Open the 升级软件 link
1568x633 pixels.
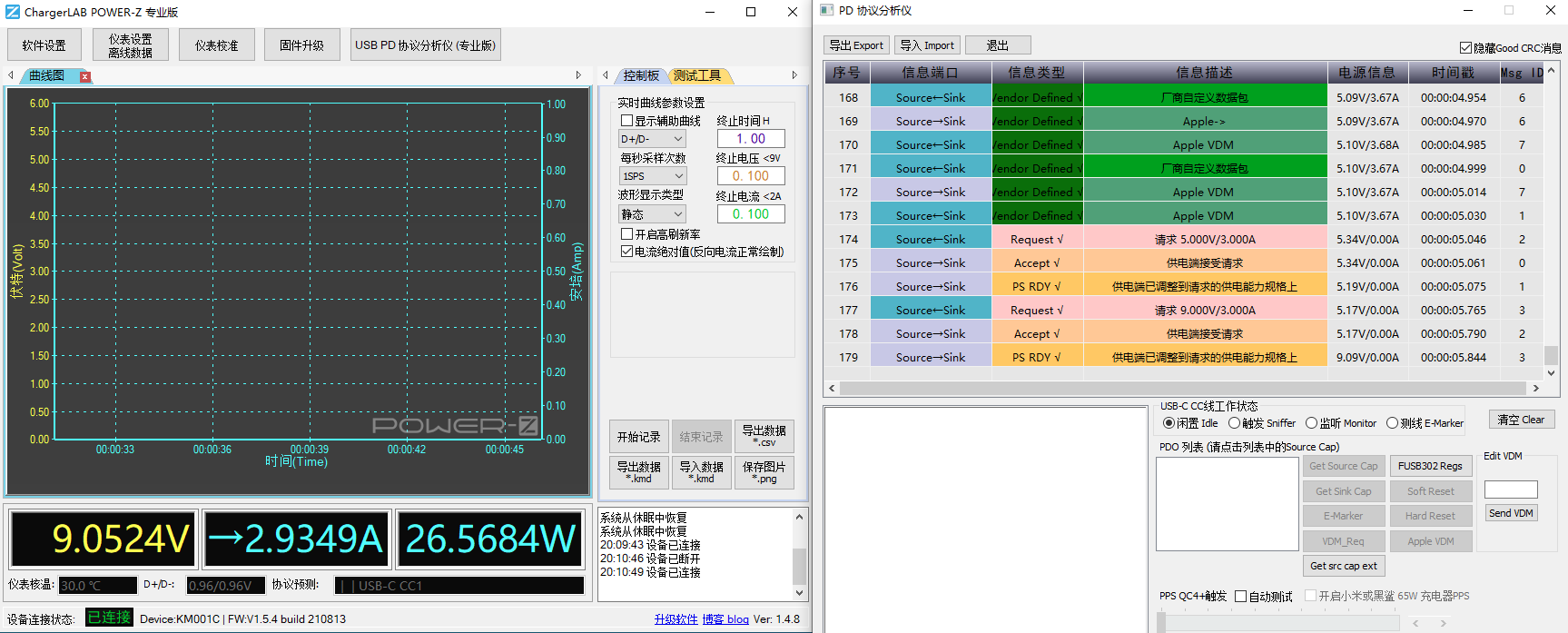(676, 619)
